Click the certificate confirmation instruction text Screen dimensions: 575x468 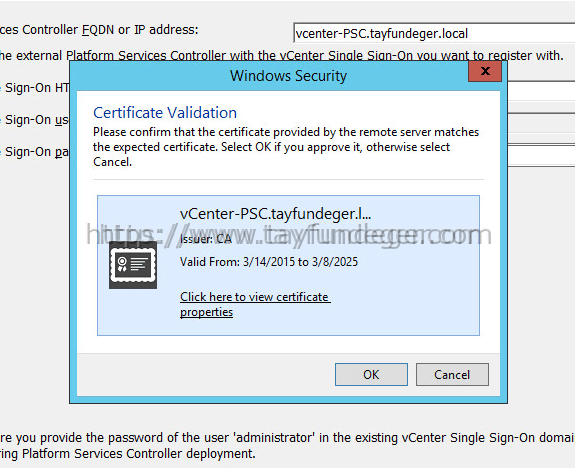(x=286, y=147)
